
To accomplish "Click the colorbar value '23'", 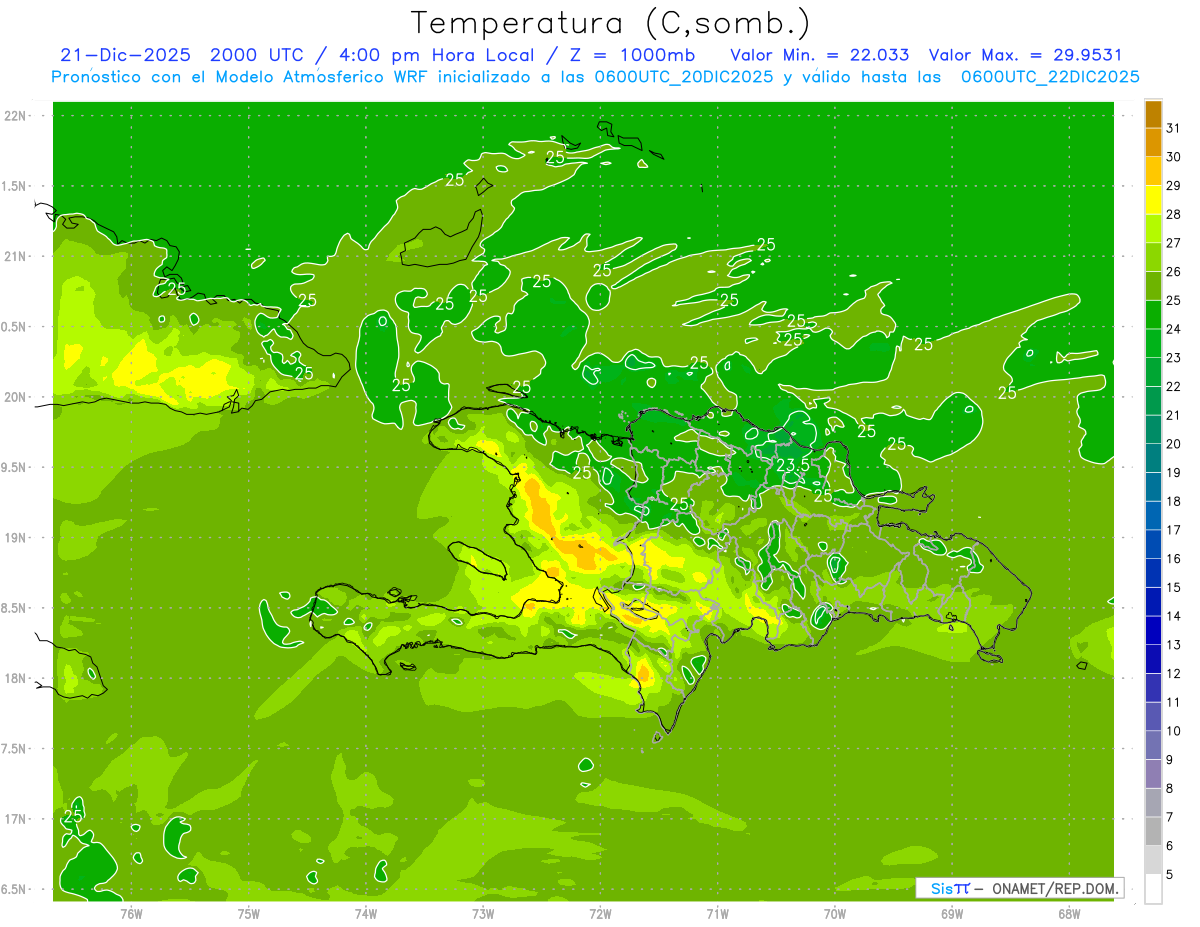I will [x=1174, y=358].
